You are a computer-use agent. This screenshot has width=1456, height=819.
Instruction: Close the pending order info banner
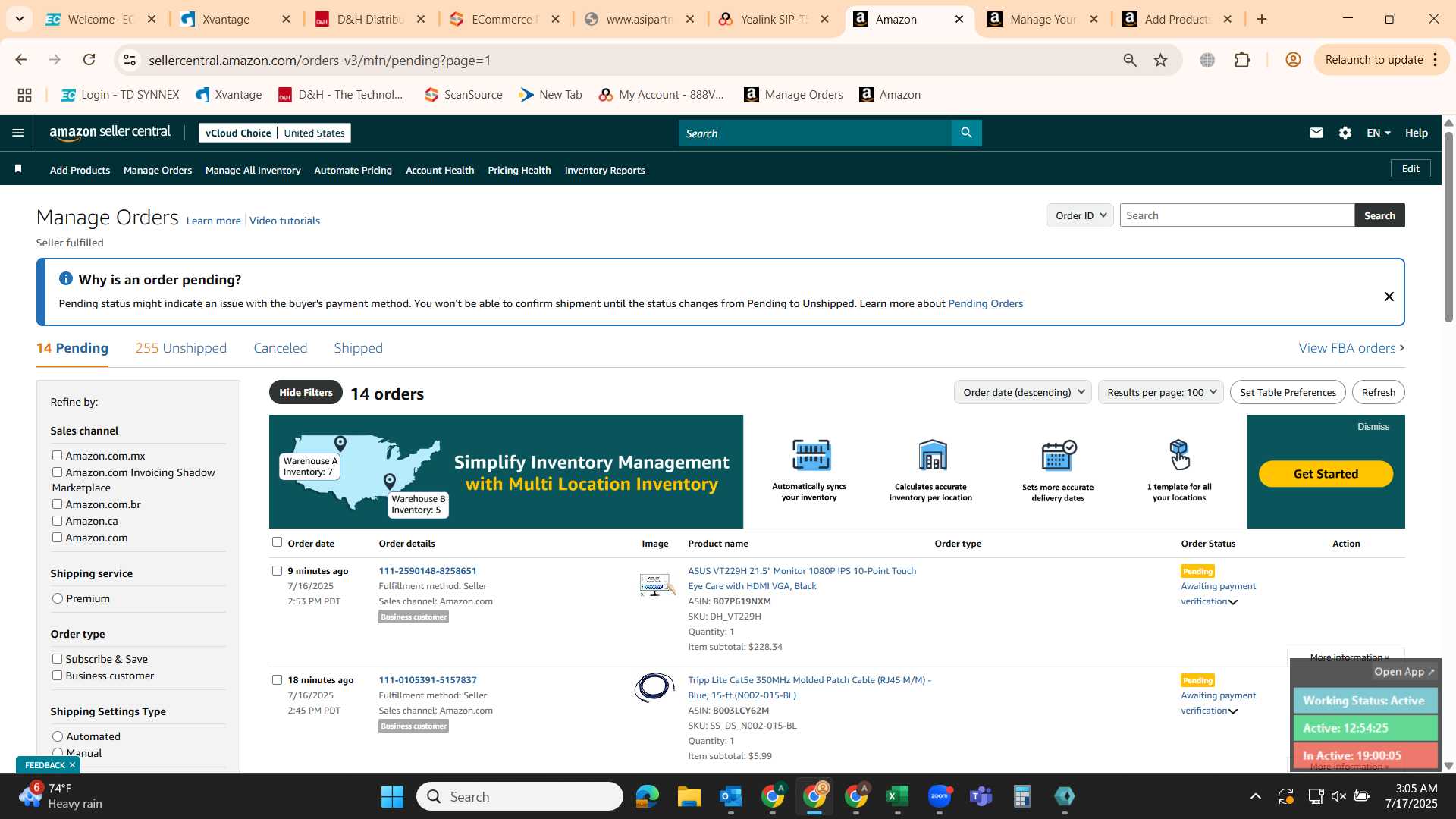[x=1389, y=297]
